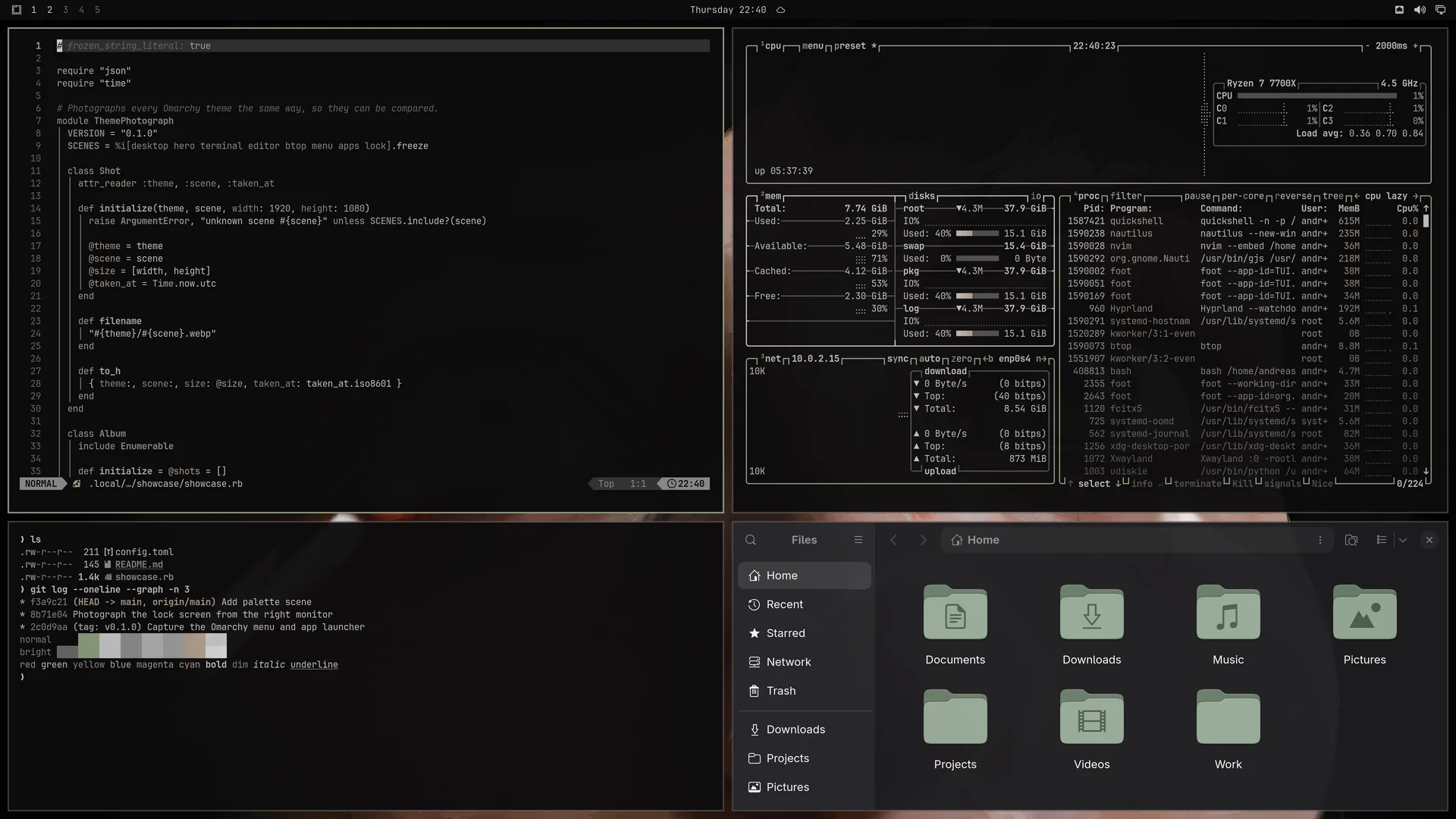The width and height of the screenshot is (1456, 819).
Task: Go forward in Files navigation
Action: pyautogui.click(x=923, y=540)
